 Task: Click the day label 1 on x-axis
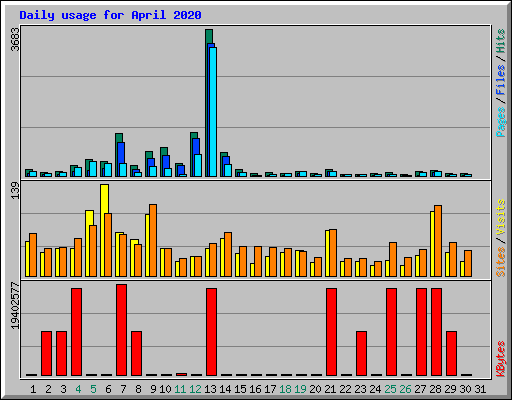tap(33, 389)
